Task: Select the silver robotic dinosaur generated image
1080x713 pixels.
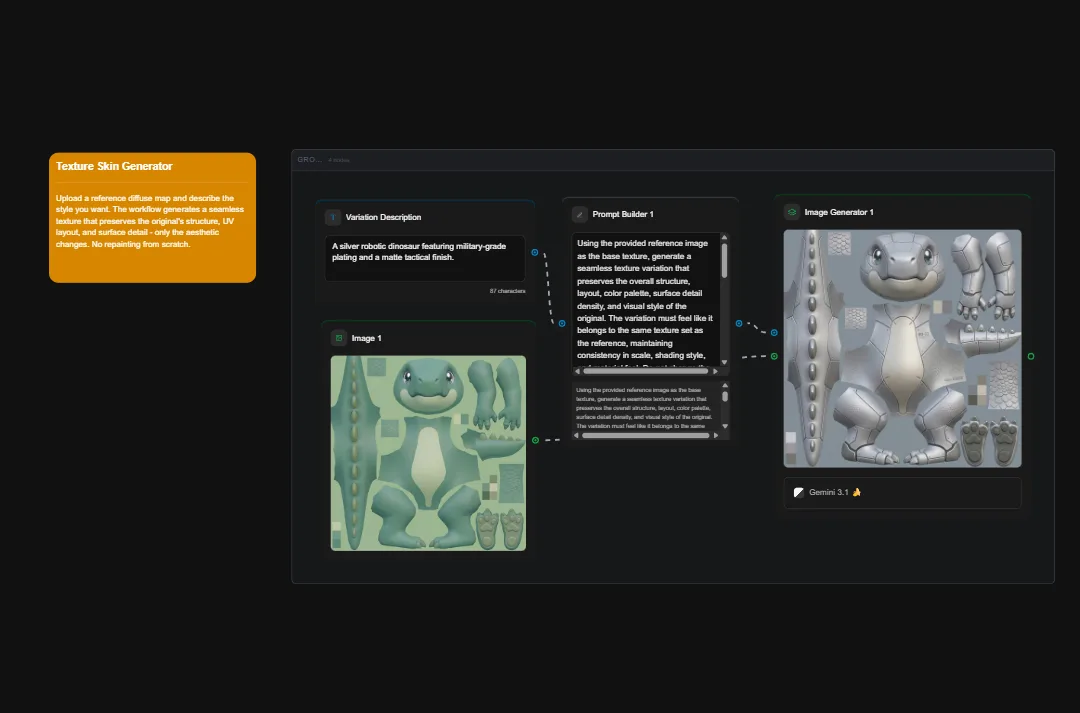Action: (902, 349)
